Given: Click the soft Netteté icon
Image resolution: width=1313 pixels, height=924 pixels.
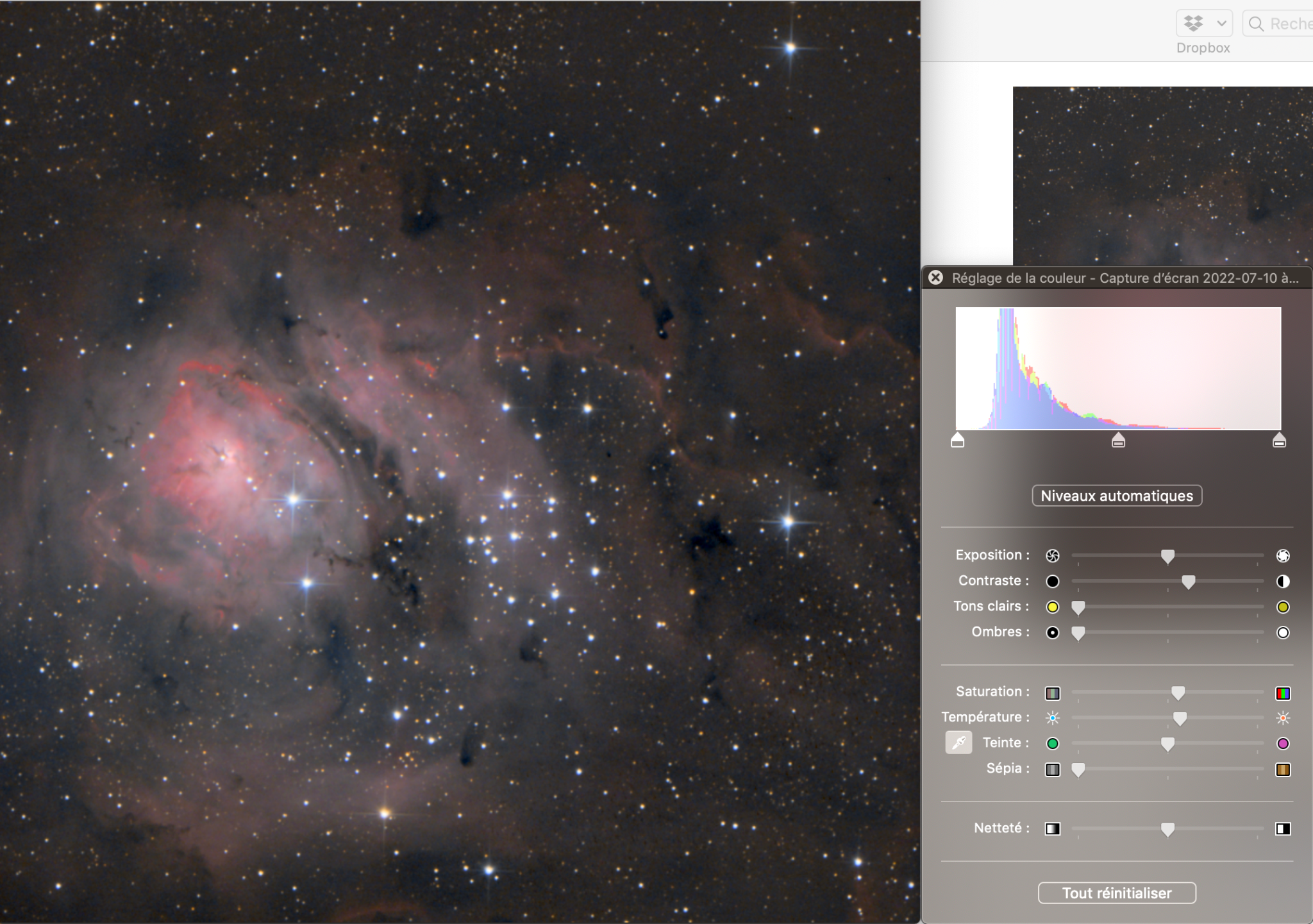Looking at the screenshot, I should pyautogui.click(x=1053, y=829).
